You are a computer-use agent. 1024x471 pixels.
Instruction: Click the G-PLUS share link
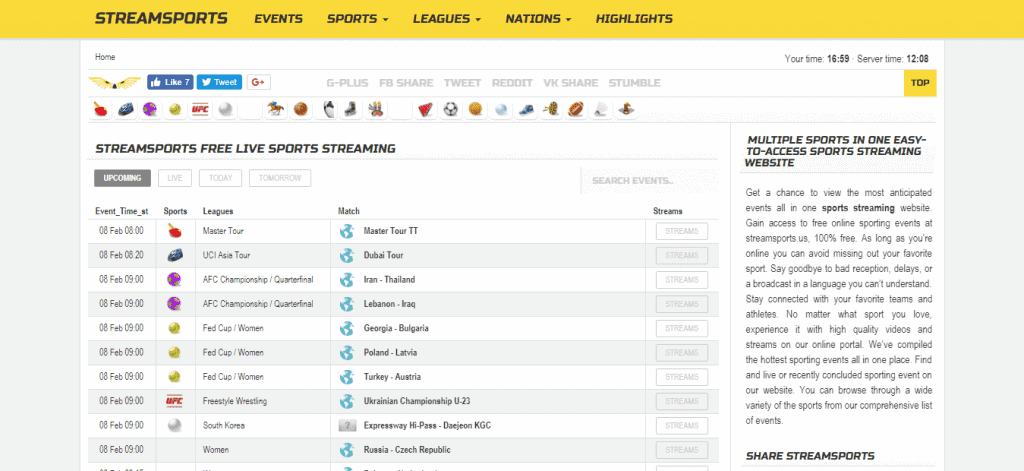347,83
